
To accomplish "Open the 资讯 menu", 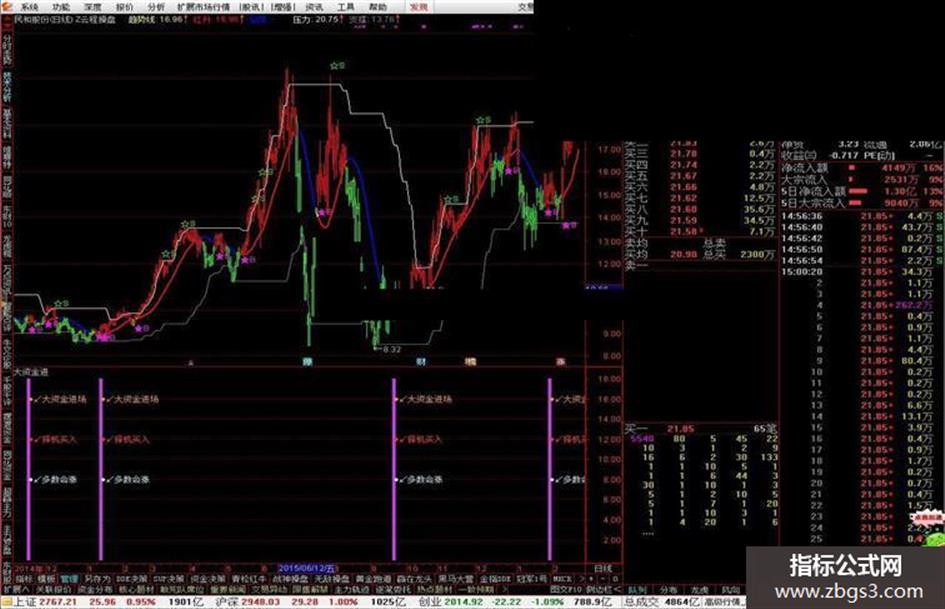I will tap(314, 7).
